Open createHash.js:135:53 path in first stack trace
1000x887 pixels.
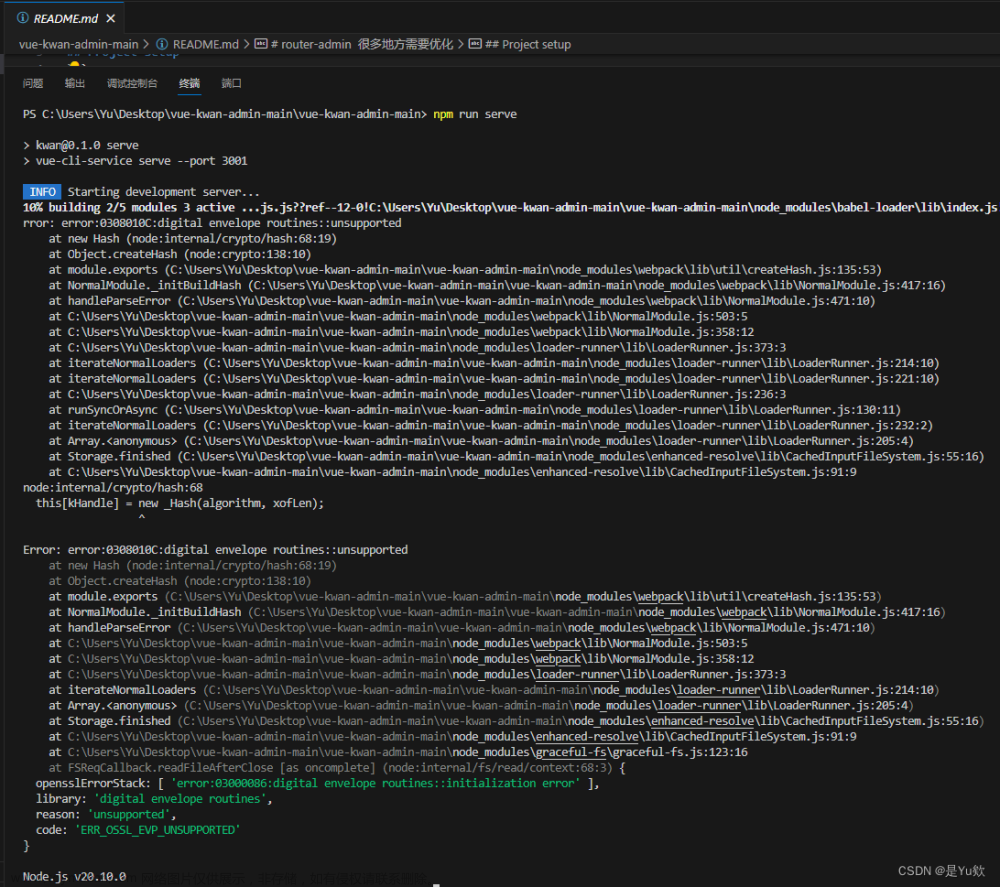click(x=524, y=270)
